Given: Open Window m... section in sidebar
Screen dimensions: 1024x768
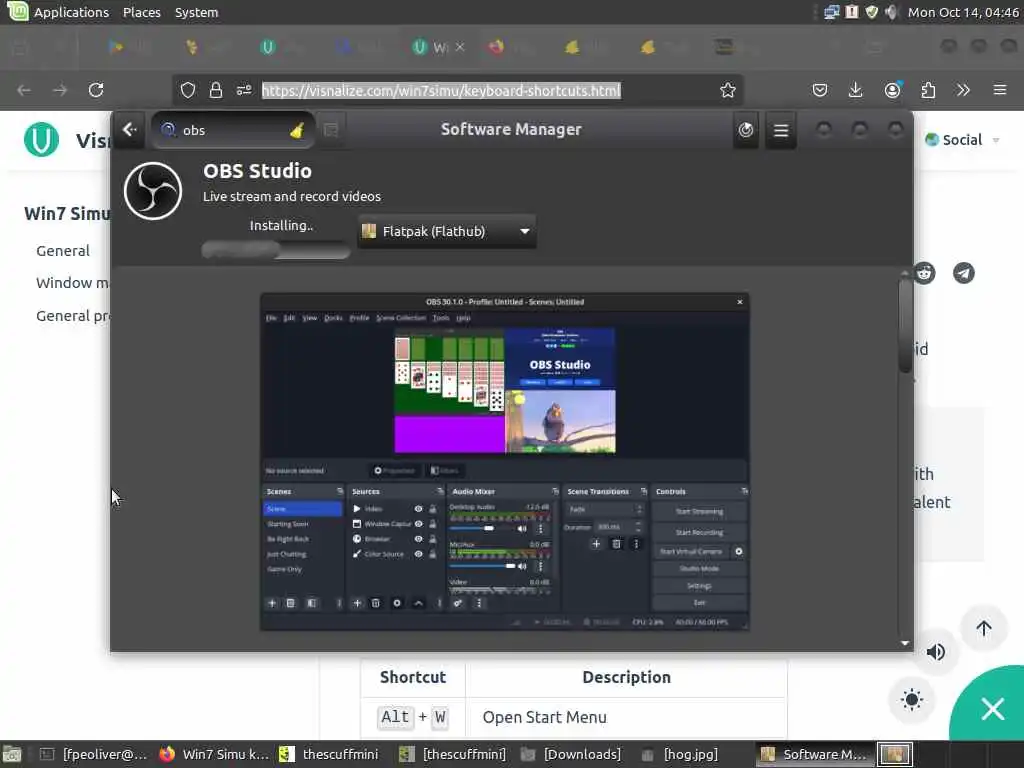Looking at the screenshot, I should coord(72,283).
